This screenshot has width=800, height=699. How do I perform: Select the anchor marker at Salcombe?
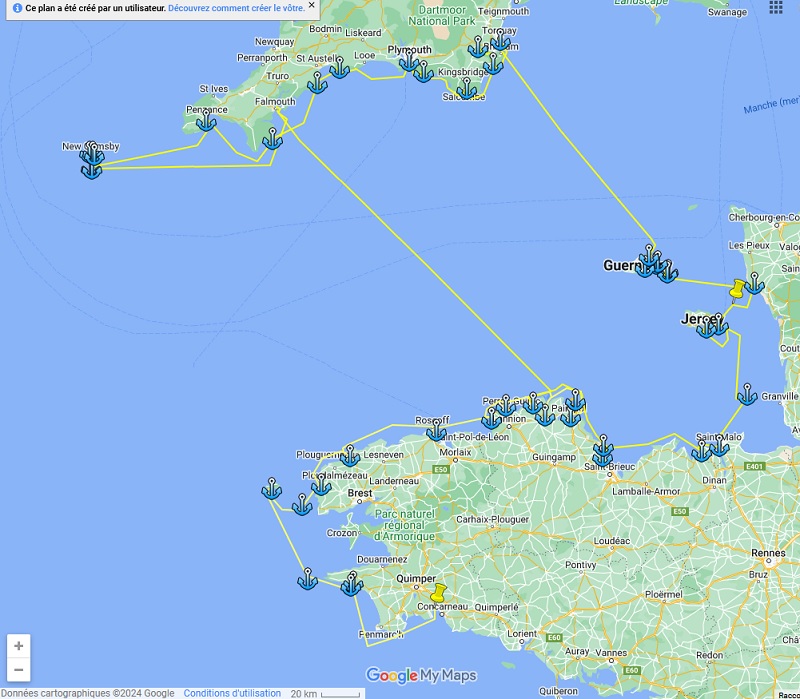[466, 89]
